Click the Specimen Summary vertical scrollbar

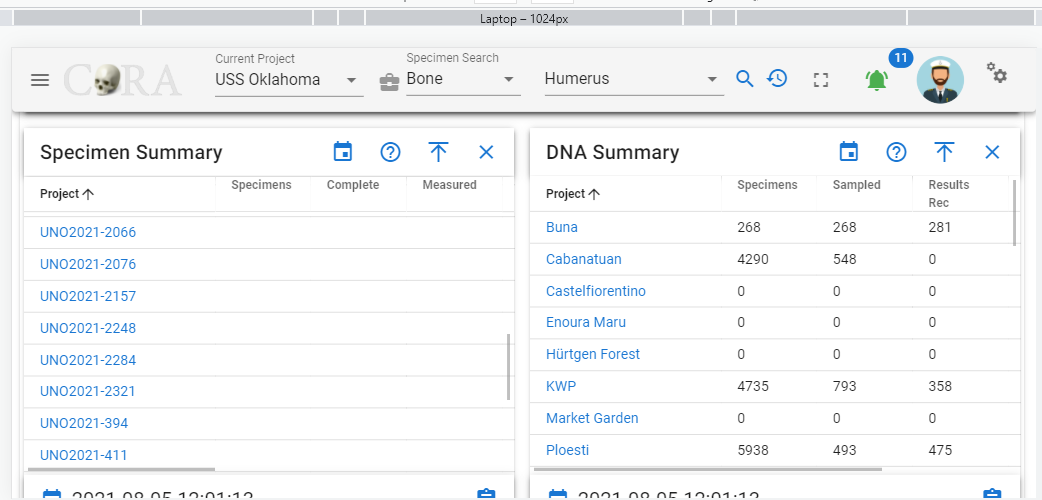[x=509, y=366]
